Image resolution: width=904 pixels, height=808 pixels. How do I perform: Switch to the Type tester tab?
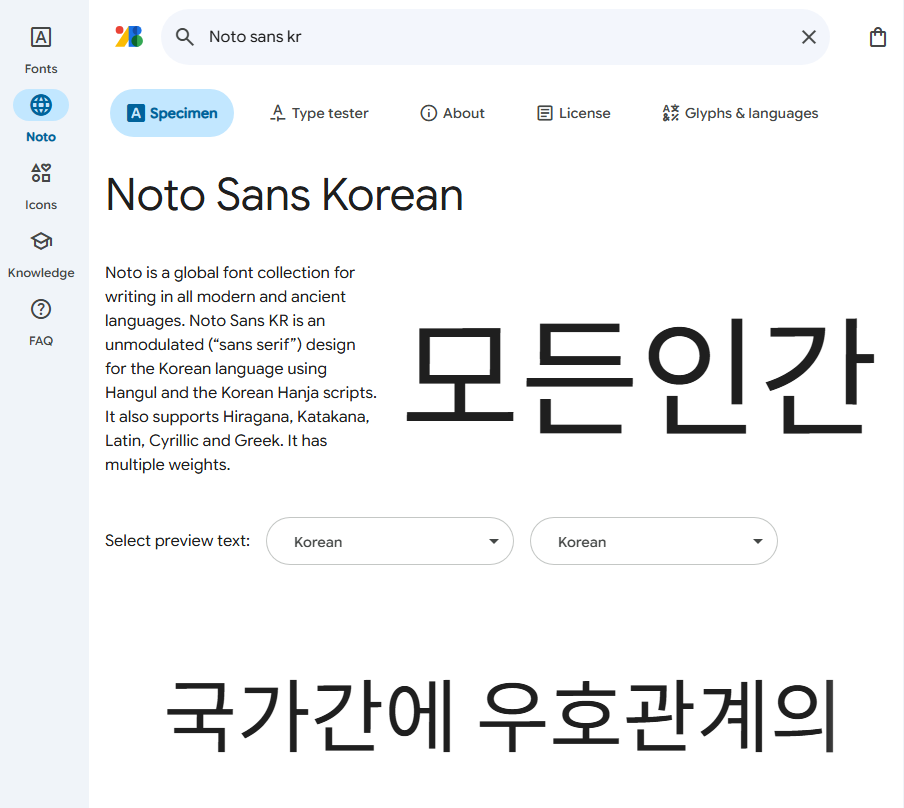tap(319, 113)
